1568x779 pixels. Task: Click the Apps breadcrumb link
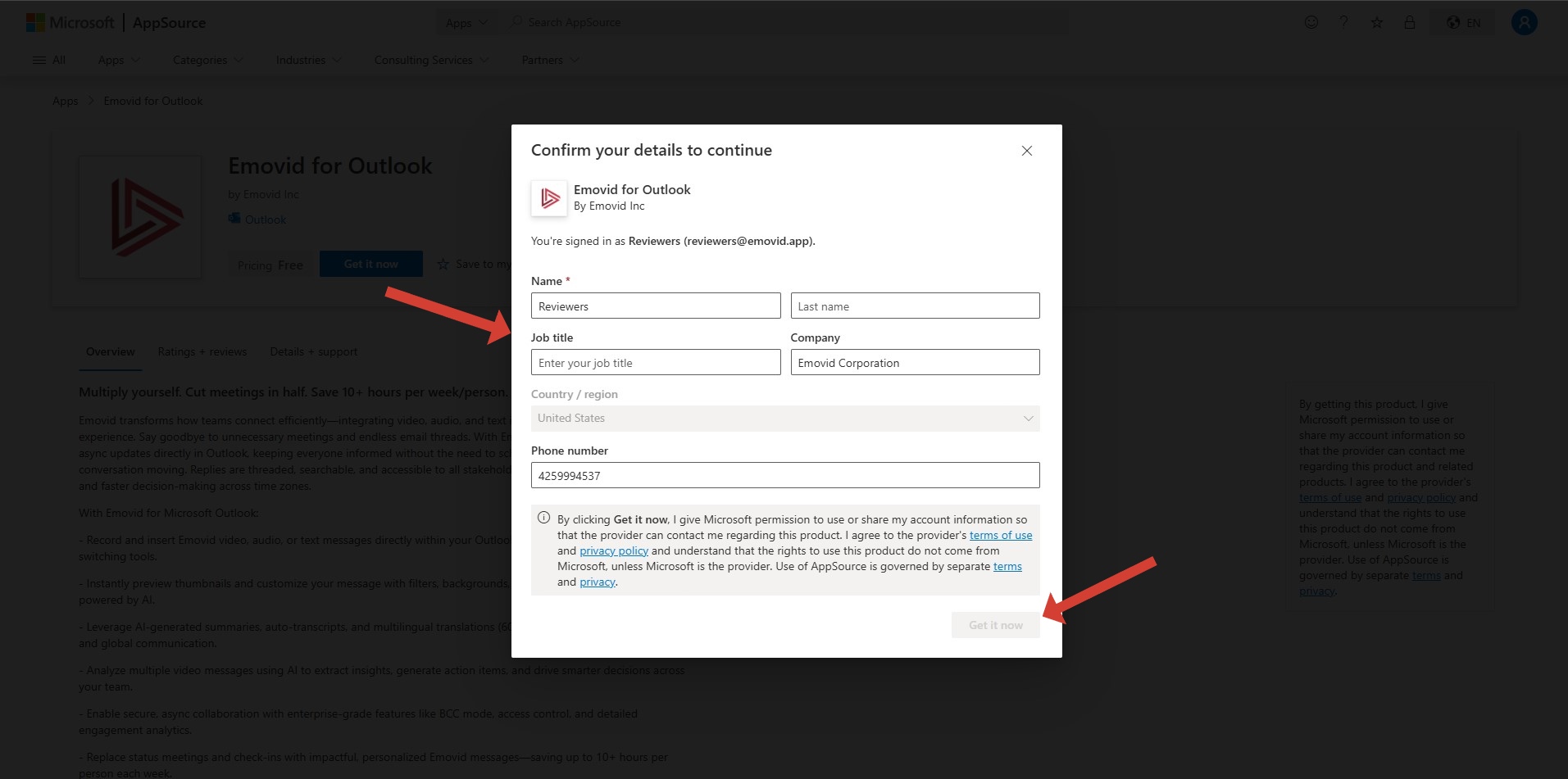[65, 100]
